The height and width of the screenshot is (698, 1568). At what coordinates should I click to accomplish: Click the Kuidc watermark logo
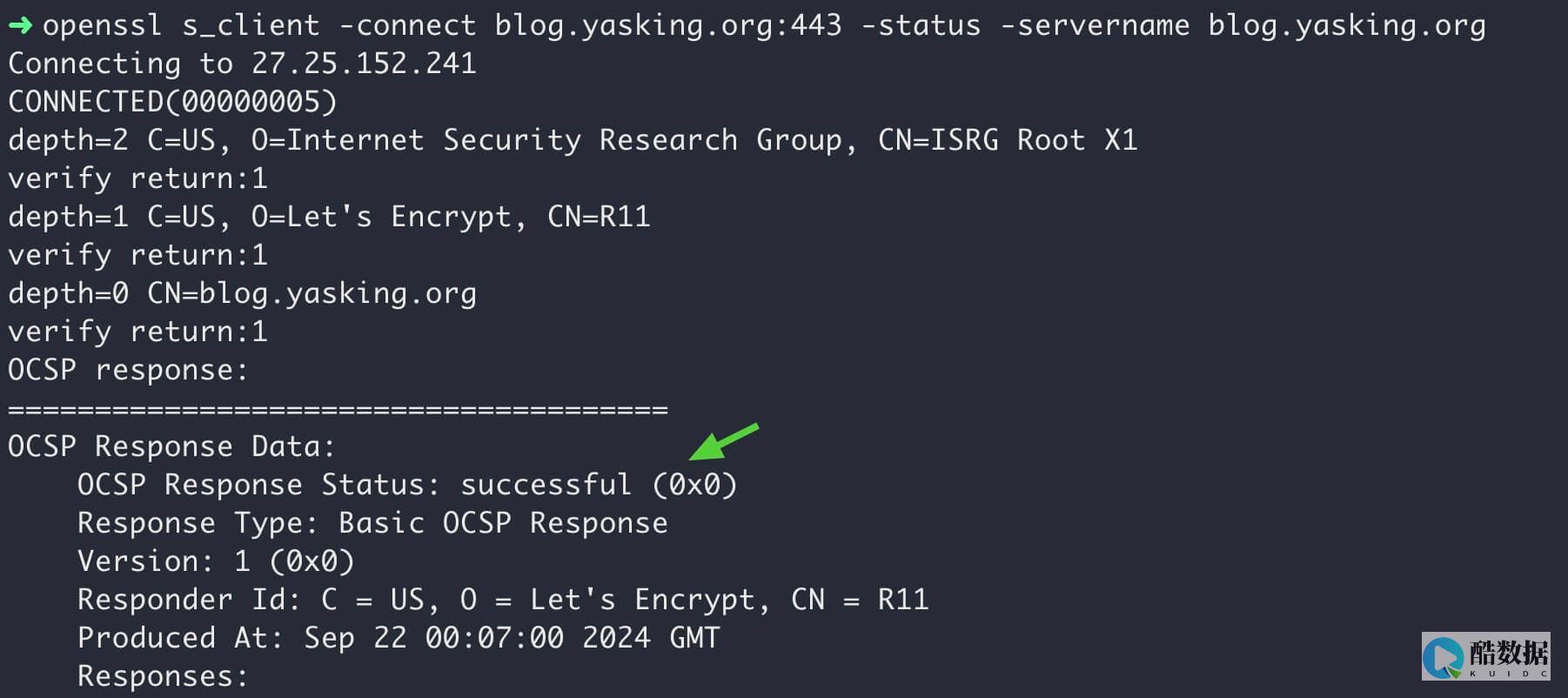pos(1485,656)
